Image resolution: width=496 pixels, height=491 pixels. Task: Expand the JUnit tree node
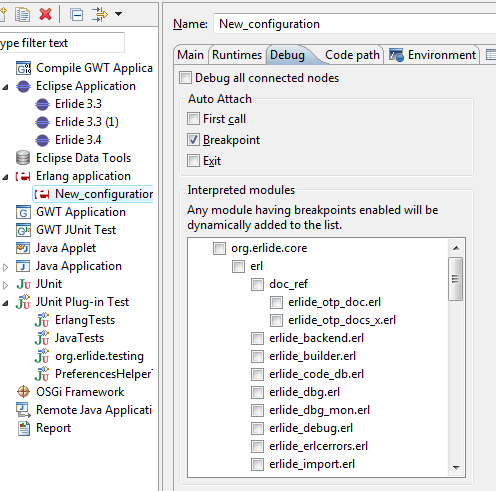point(5,285)
